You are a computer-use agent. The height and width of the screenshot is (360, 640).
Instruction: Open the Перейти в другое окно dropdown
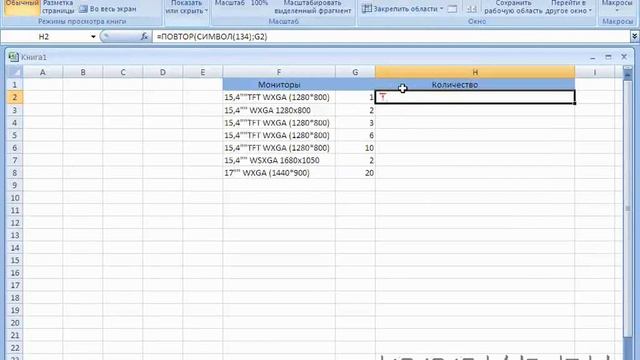[x=568, y=7]
